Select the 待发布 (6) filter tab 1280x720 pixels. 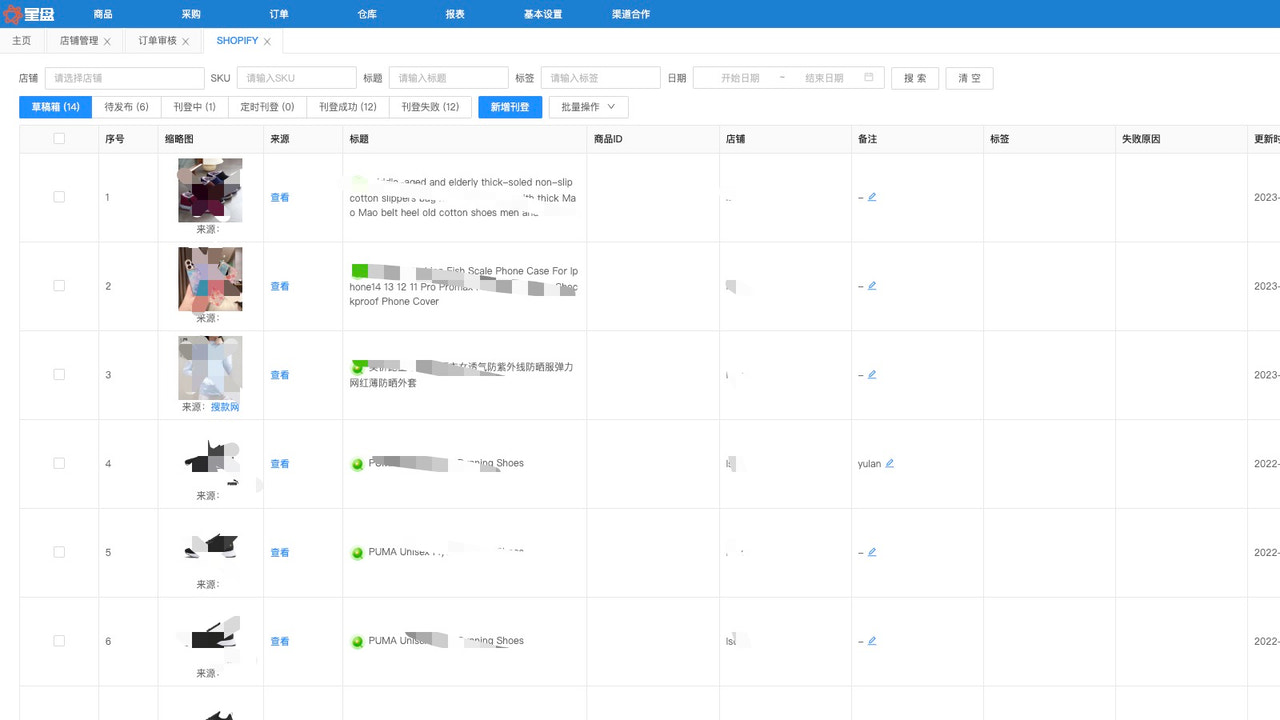[x=127, y=107]
